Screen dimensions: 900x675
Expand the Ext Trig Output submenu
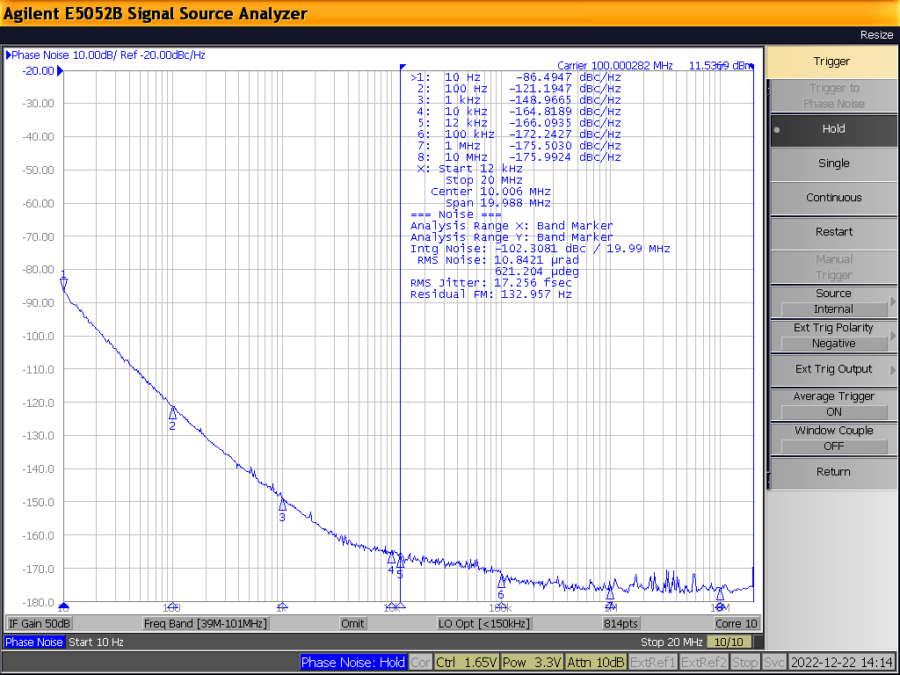832,369
